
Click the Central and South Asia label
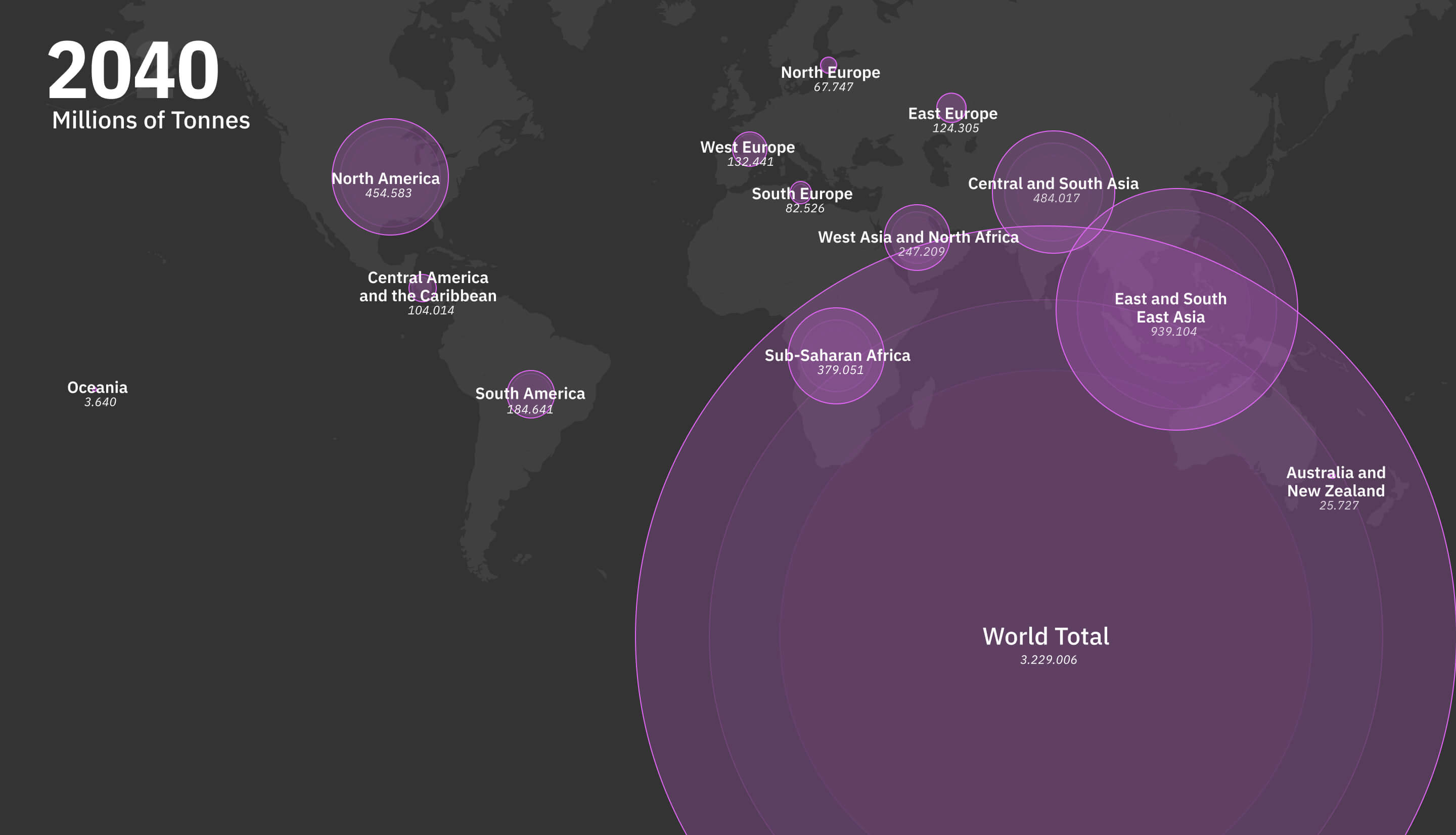point(1053,183)
